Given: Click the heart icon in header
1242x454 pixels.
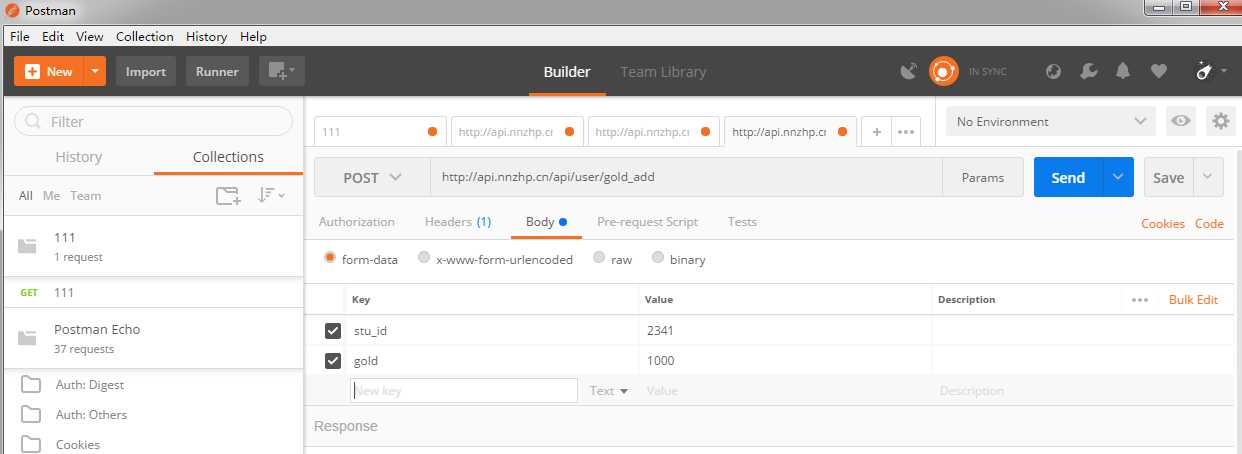Looking at the screenshot, I should coord(1159,71).
